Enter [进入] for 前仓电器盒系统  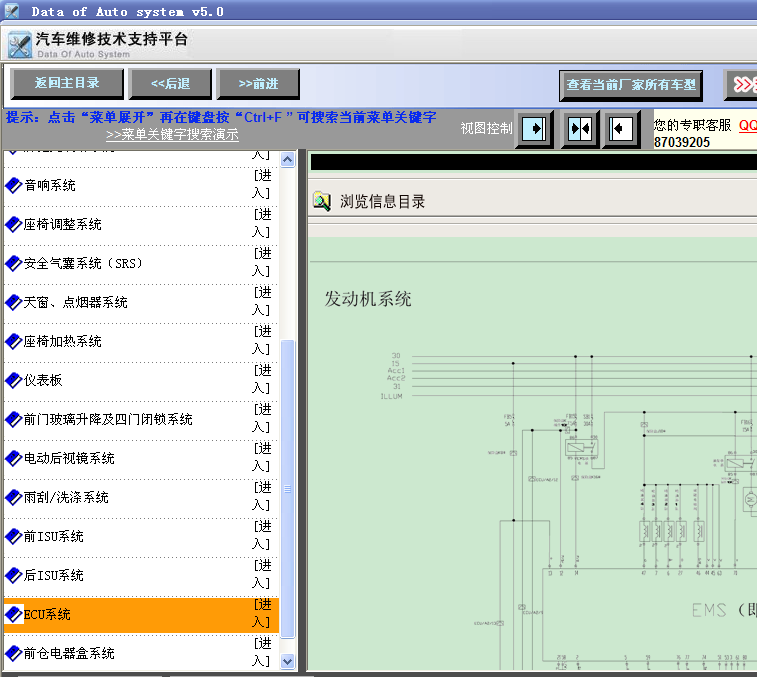pos(262,653)
